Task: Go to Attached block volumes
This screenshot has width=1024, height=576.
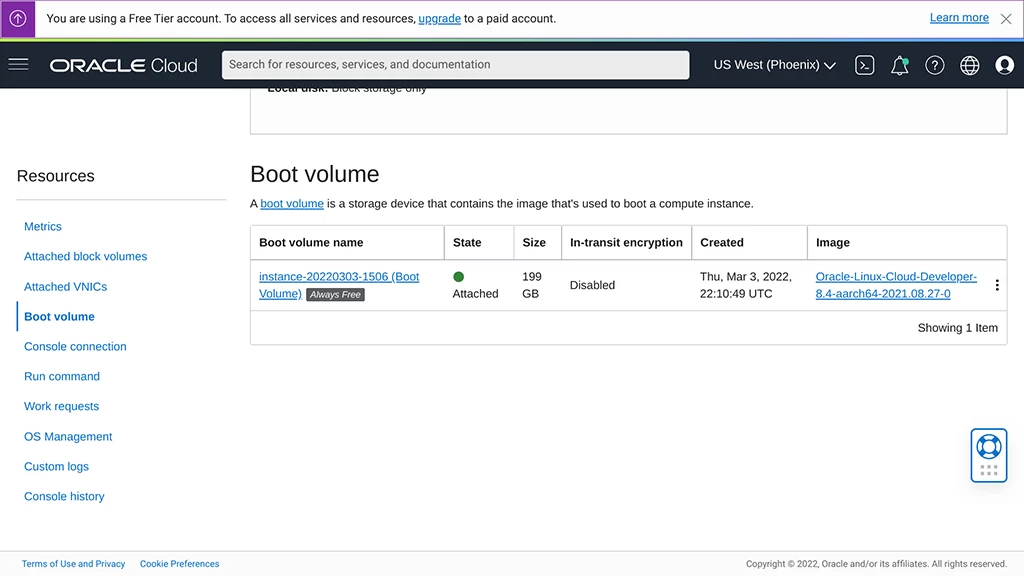Action: [x=85, y=257]
